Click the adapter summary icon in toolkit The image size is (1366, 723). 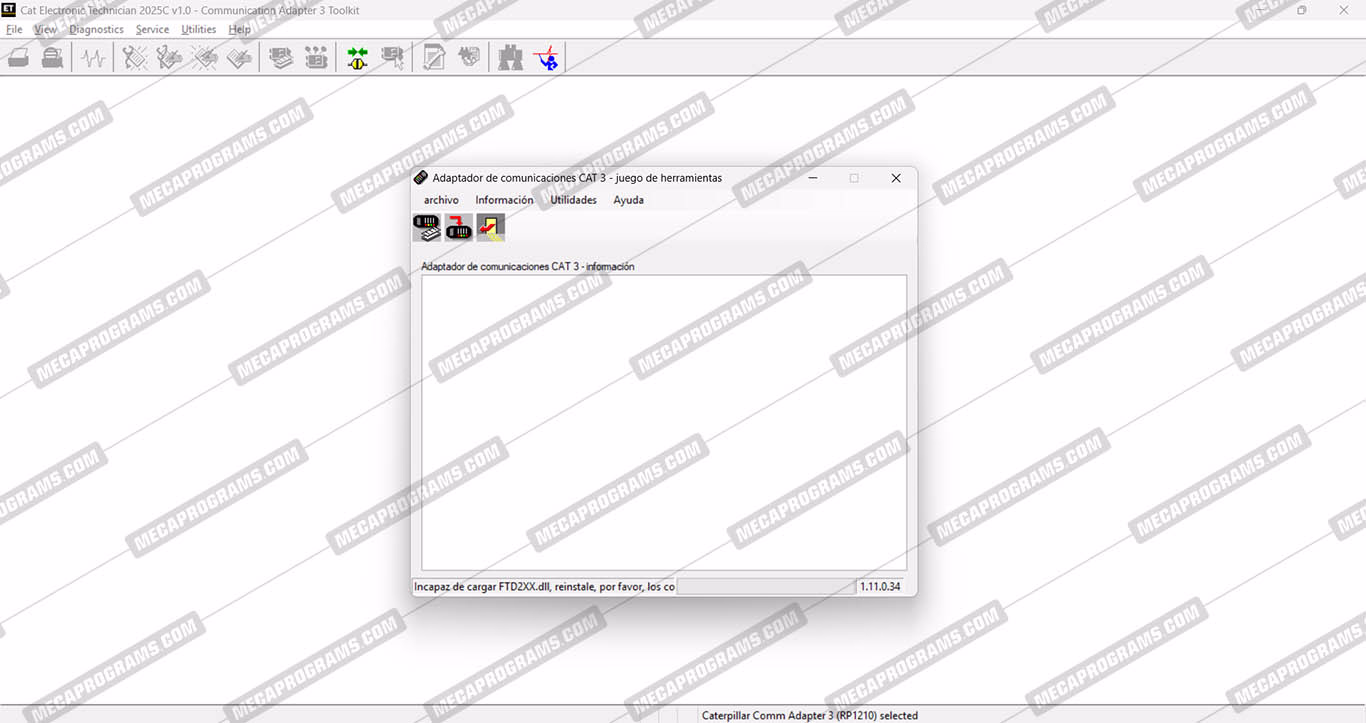[427, 228]
